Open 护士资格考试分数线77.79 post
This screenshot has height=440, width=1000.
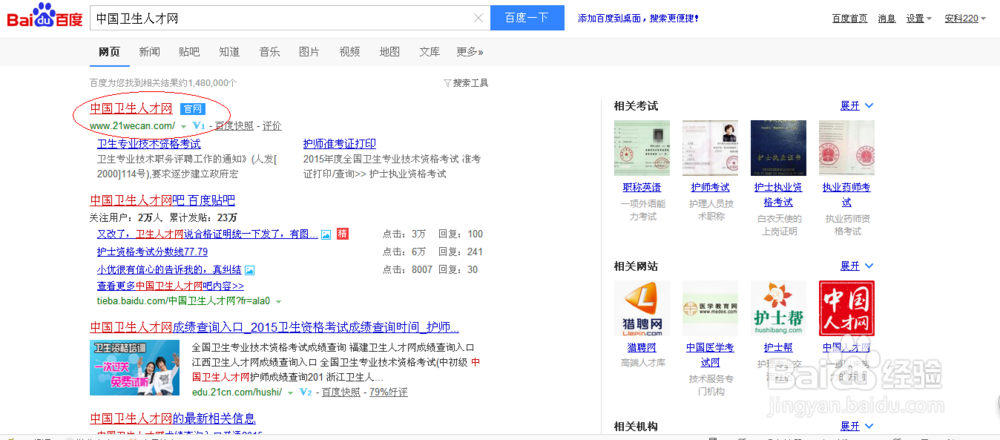coord(152,251)
